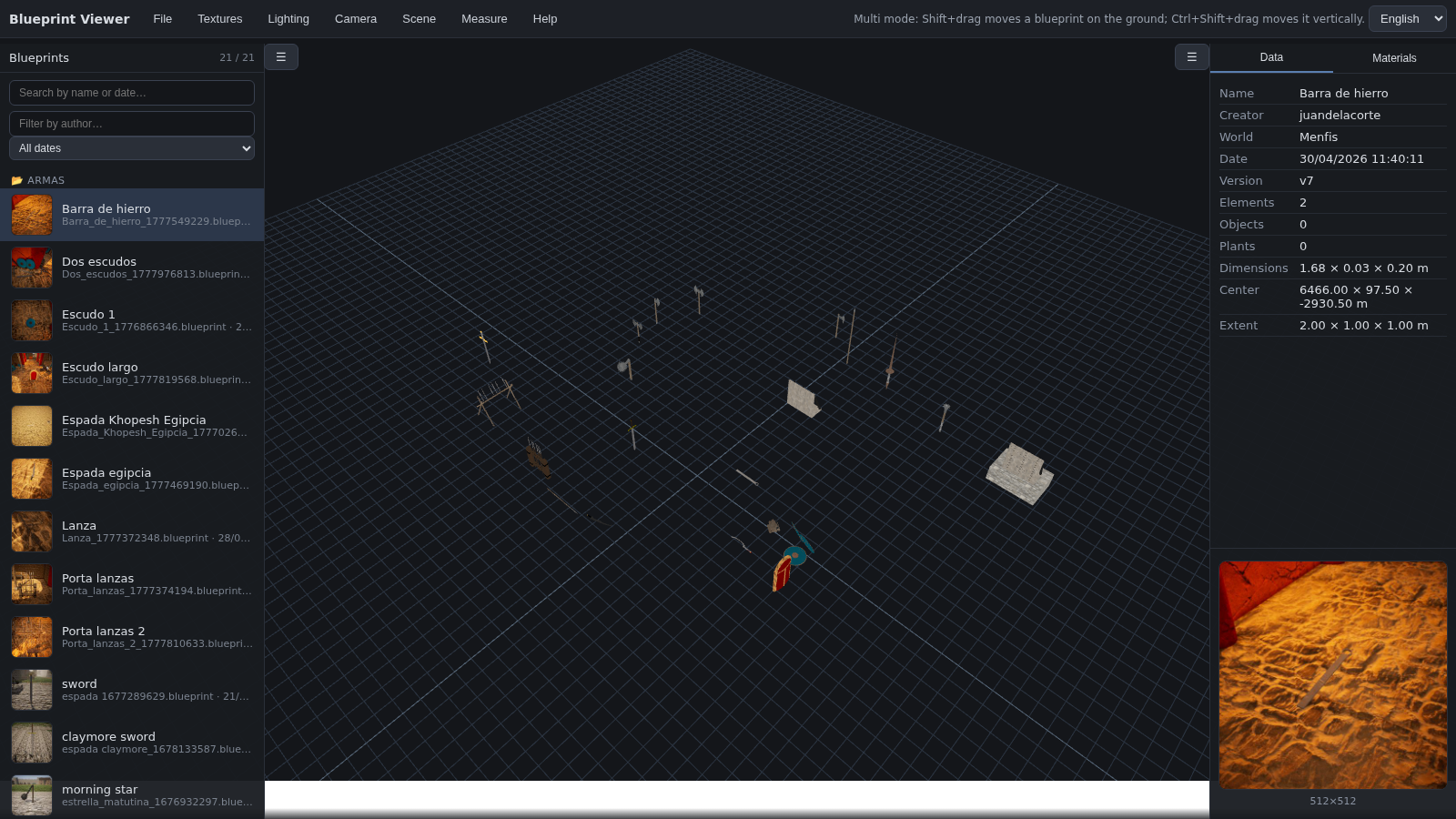
Task: Click the Porta lanzas thumbnail icon
Action: (x=32, y=584)
